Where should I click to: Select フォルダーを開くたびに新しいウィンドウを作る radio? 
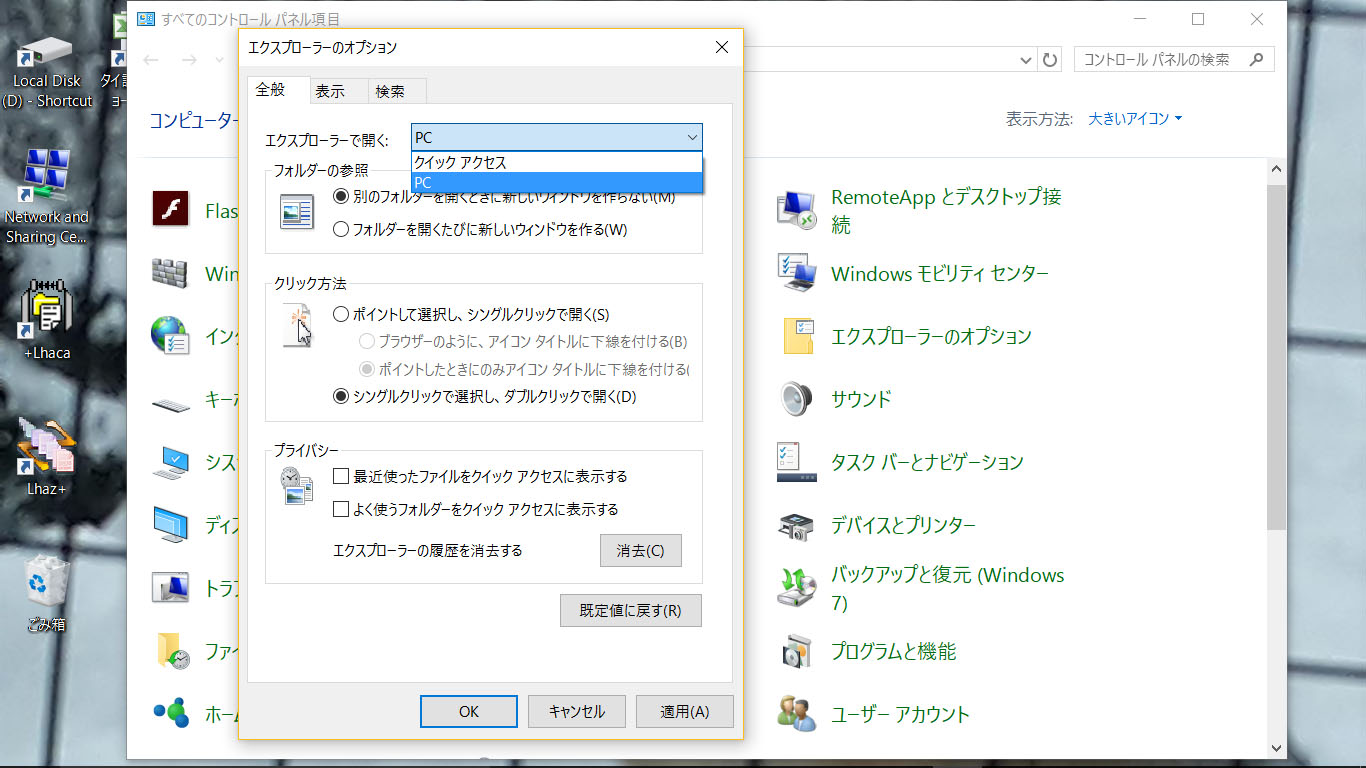[341, 229]
